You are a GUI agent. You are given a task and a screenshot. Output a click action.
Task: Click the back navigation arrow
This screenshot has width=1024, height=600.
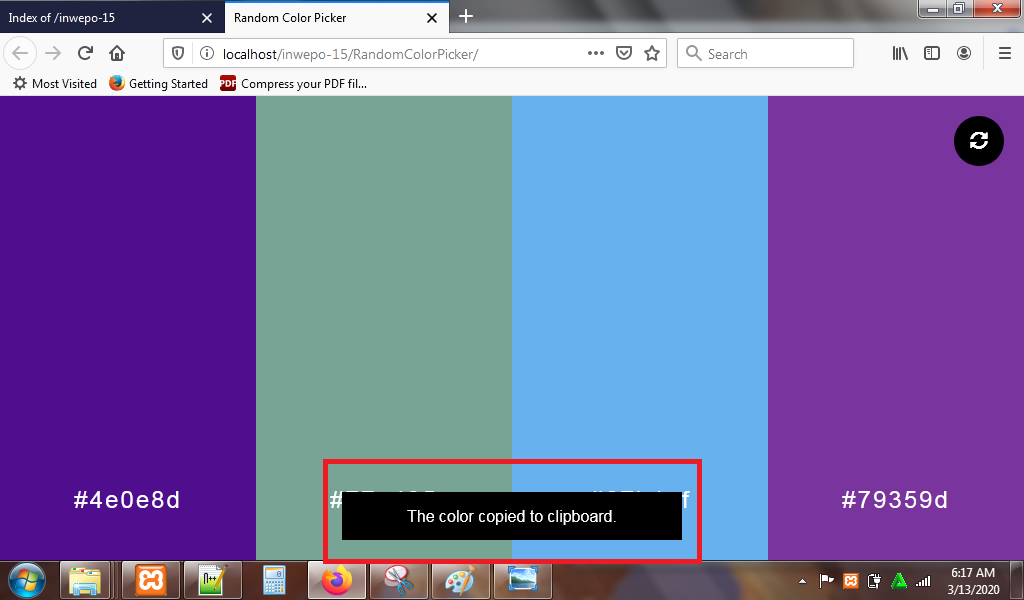pos(20,53)
